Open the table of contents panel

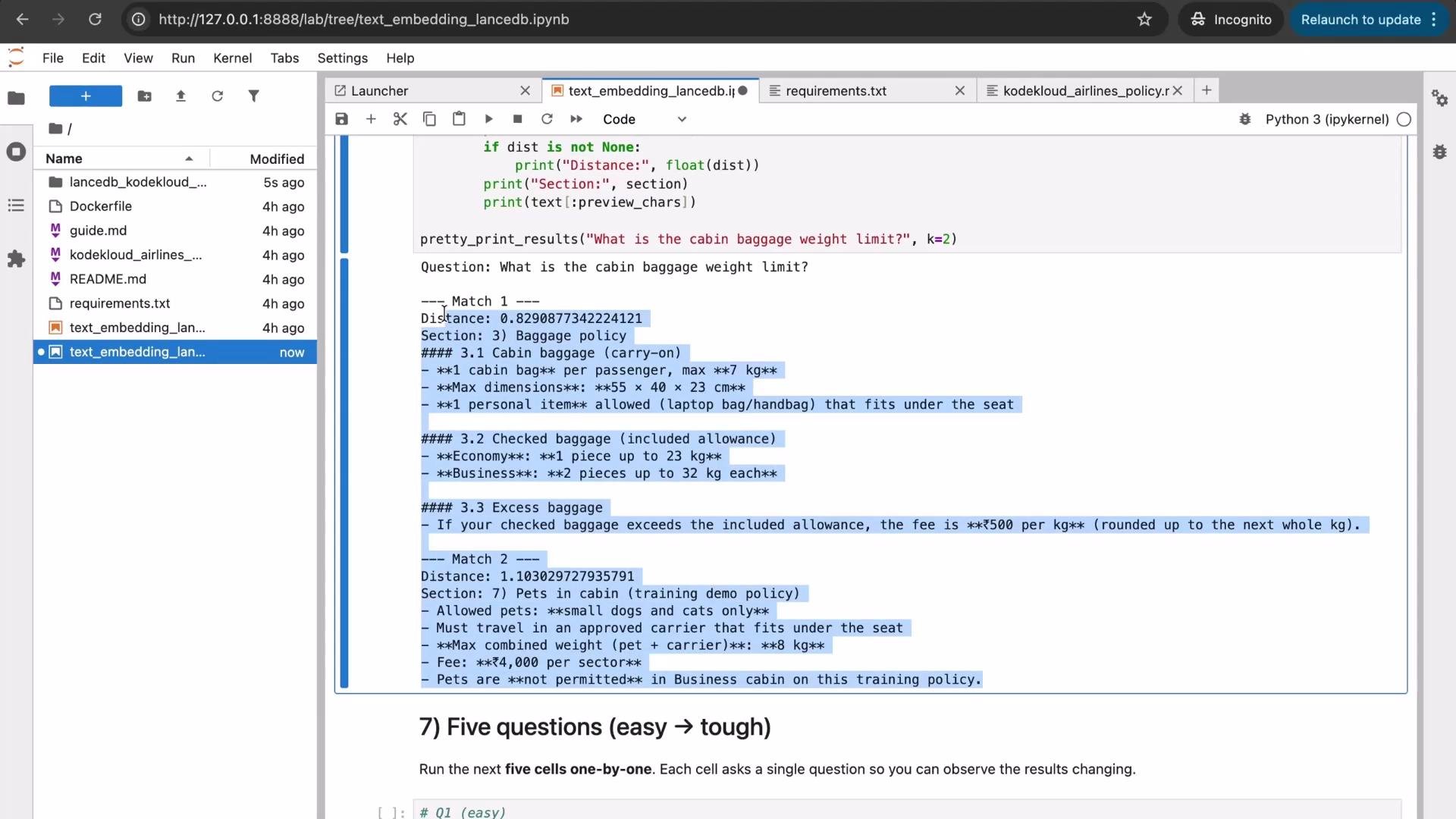(x=16, y=206)
